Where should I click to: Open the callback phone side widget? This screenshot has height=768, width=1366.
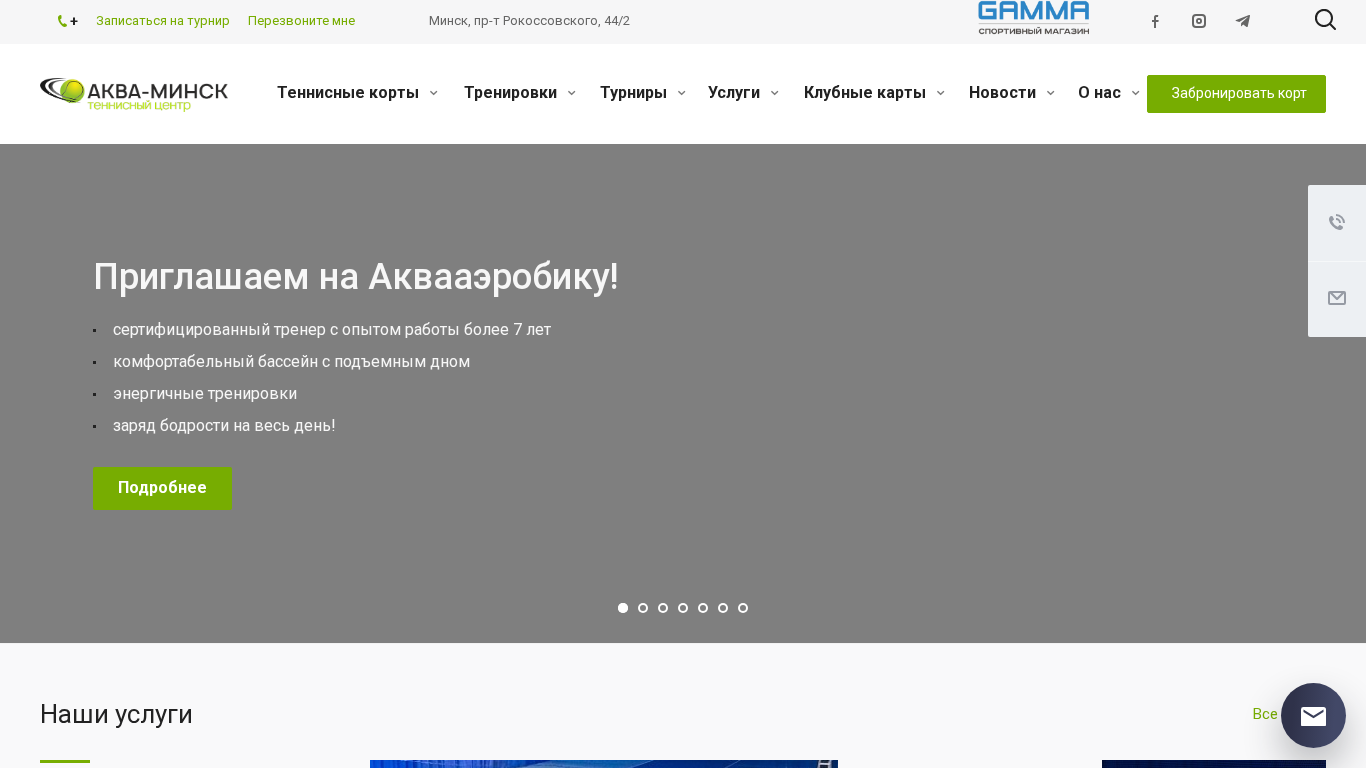(1337, 223)
